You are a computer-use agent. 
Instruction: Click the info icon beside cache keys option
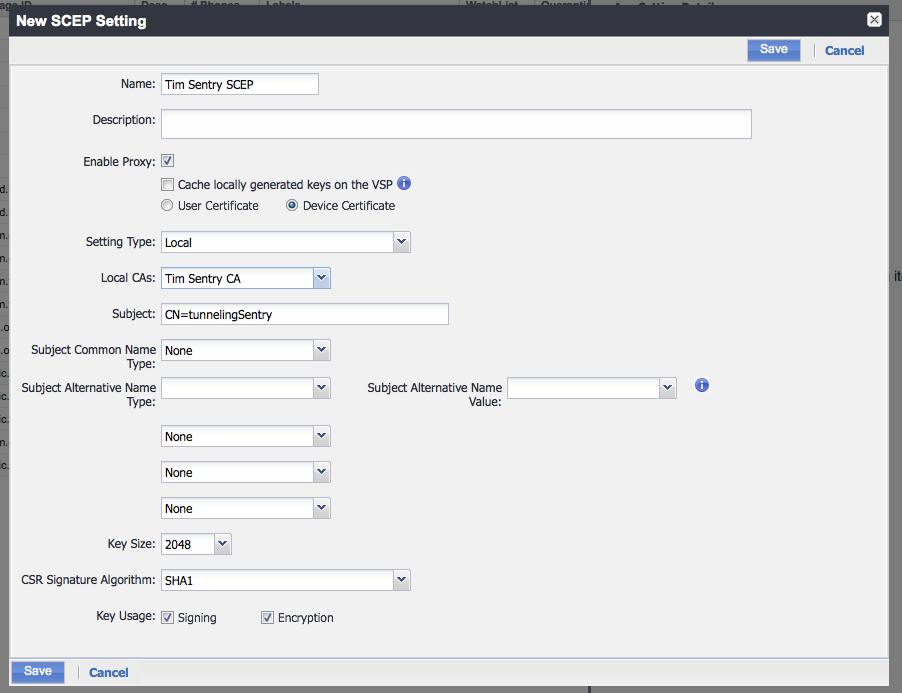(x=405, y=184)
